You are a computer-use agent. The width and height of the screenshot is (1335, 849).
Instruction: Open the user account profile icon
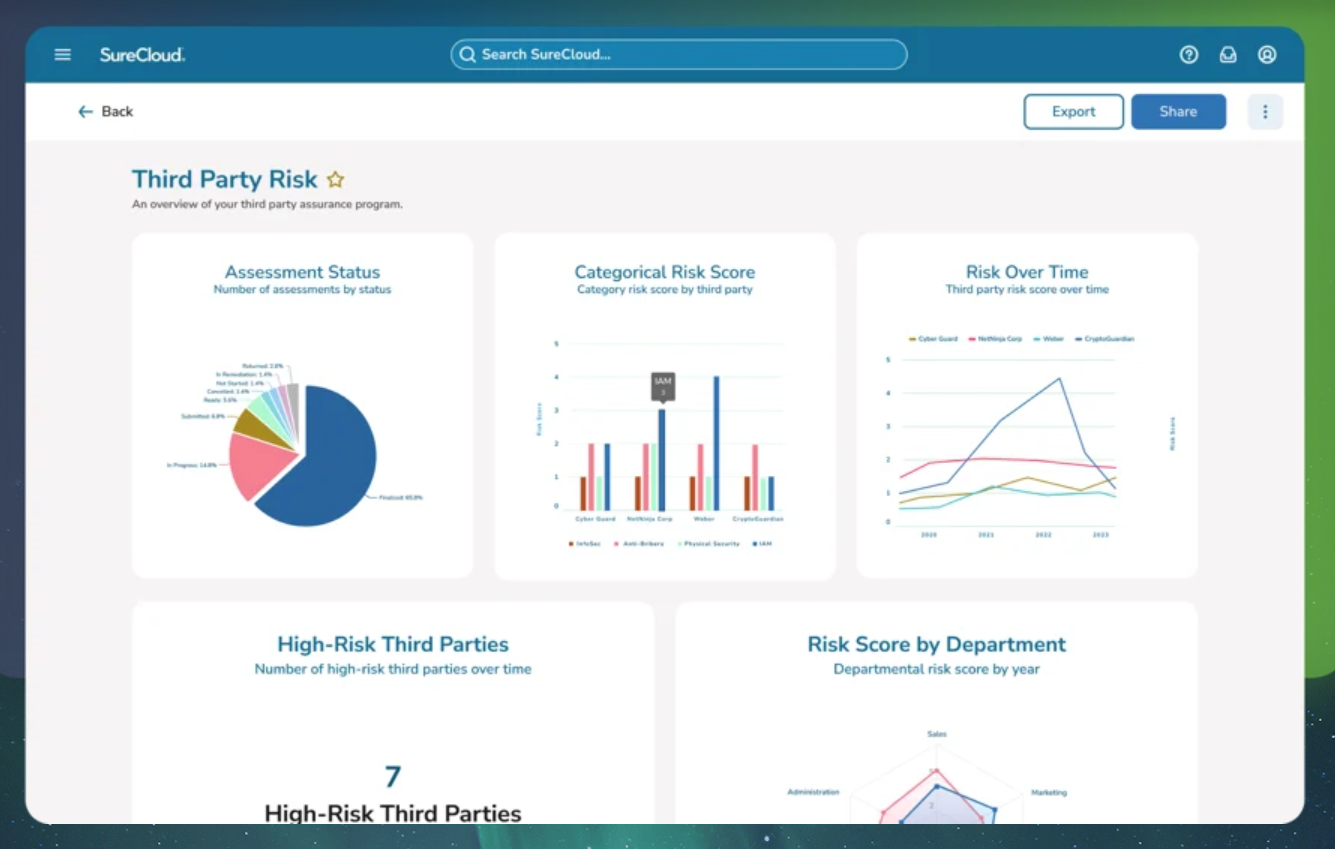click(x=1267, y=55)
